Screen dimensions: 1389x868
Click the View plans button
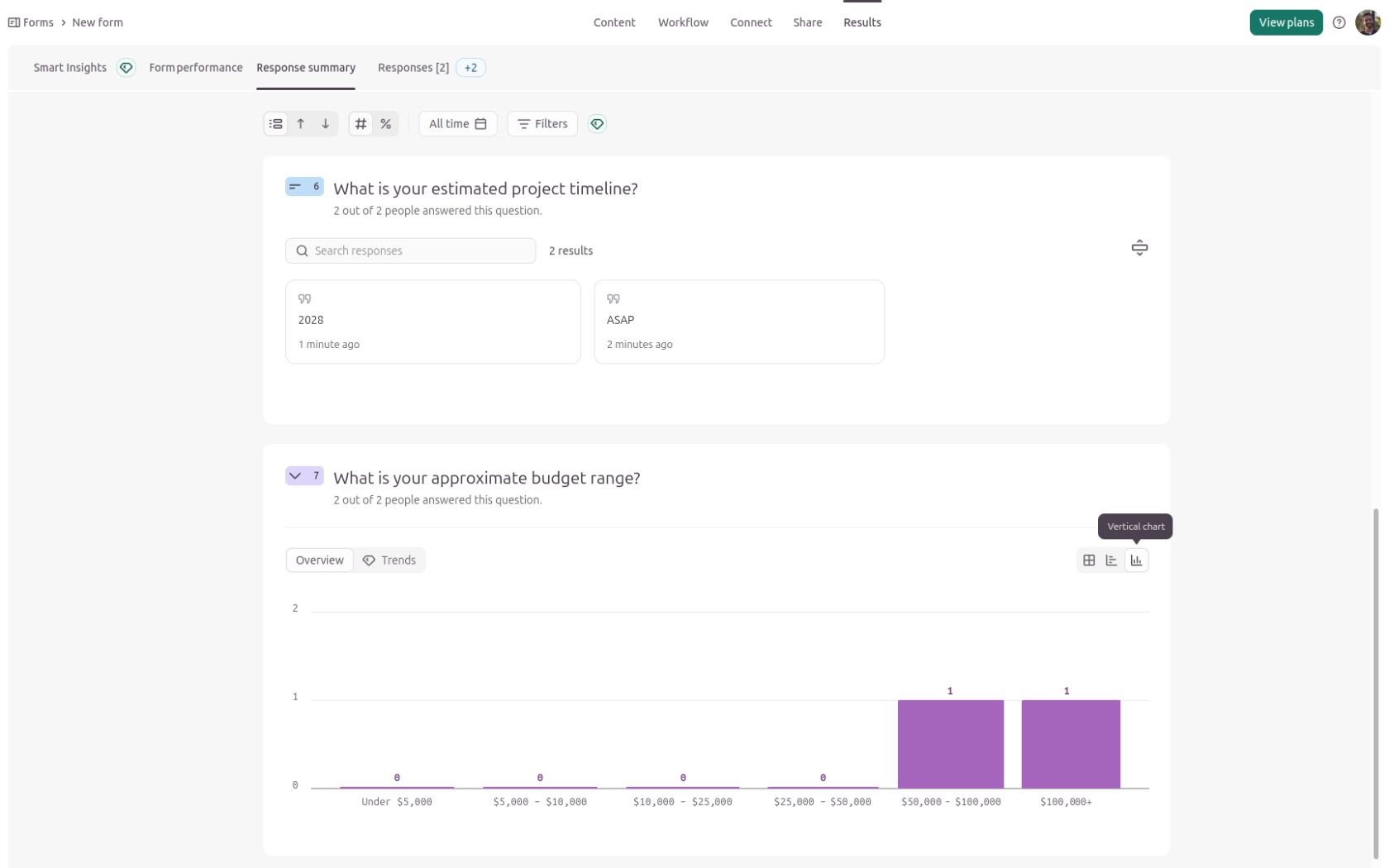[1286, 22]
